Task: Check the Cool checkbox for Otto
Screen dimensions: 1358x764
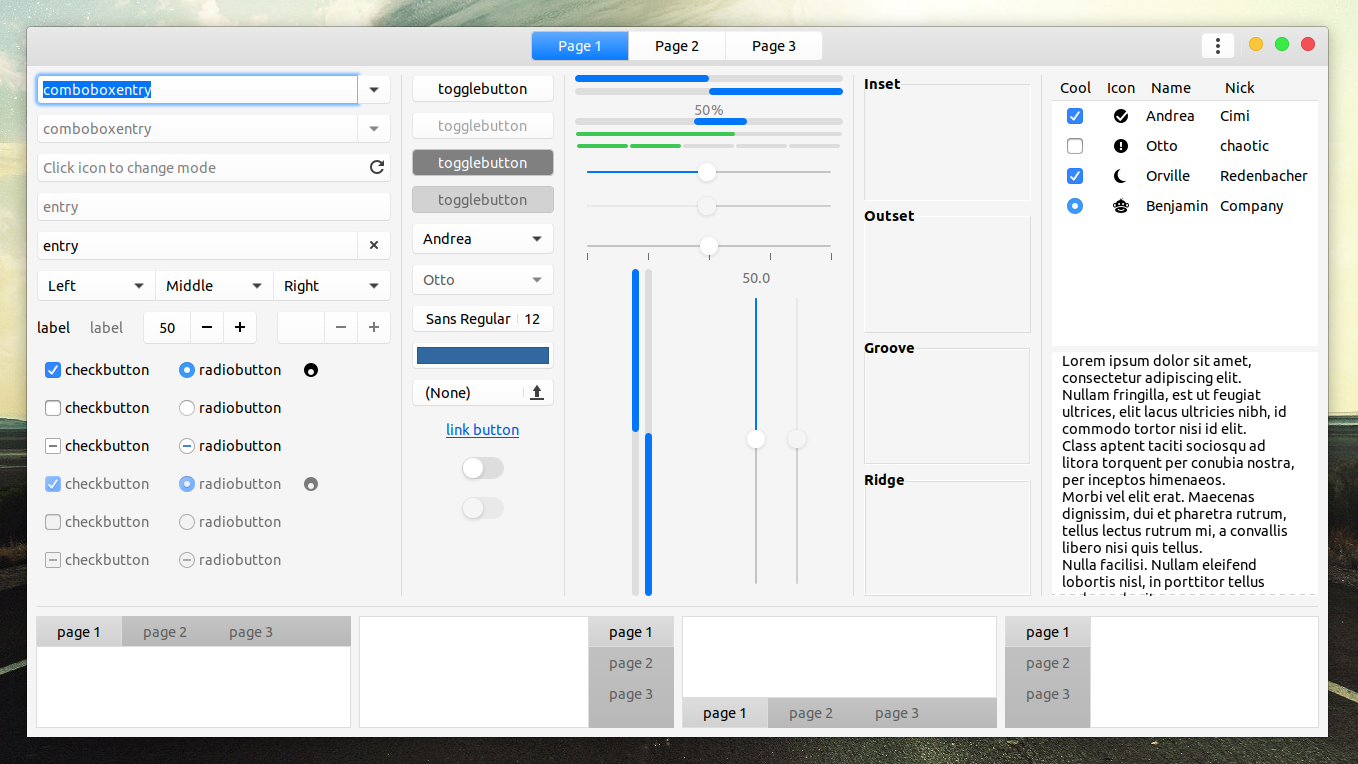Action: pos(1074,145)
